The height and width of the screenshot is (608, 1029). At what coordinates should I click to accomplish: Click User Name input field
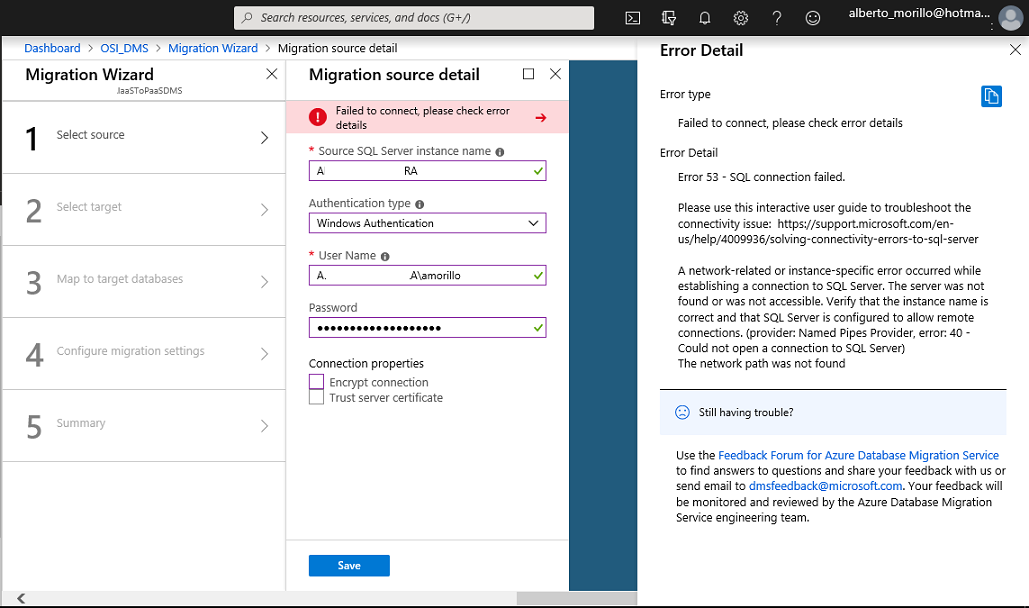tap(427, 275)
